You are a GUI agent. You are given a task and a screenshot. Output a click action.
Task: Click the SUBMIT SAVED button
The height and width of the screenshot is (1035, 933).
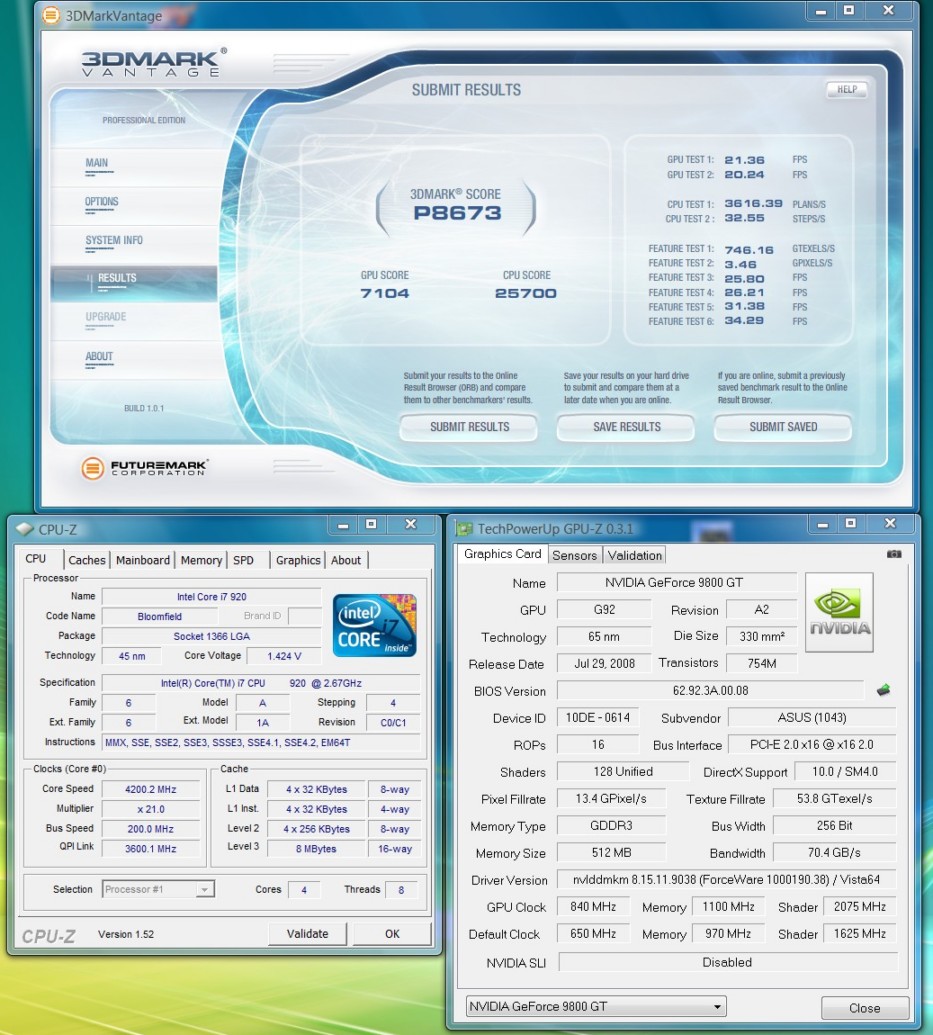[x=783, y=427]
